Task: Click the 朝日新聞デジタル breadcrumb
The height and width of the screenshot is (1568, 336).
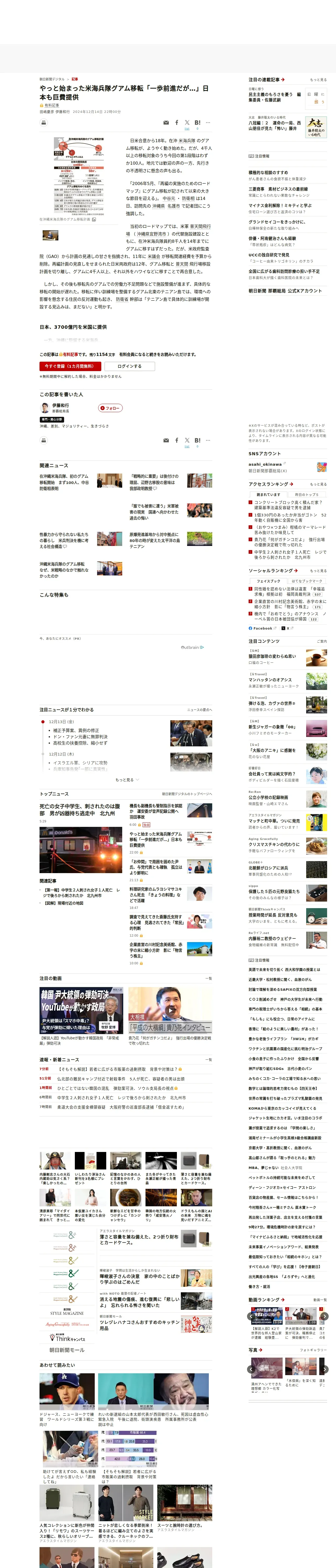Action: click(52, 79)
